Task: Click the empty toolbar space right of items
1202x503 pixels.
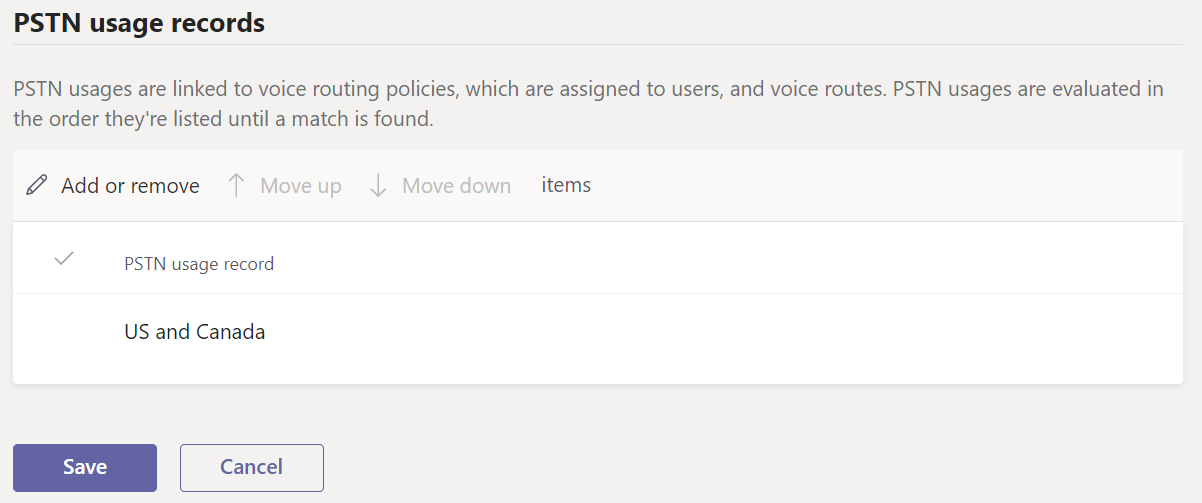Action: click(x=880, y=186)
